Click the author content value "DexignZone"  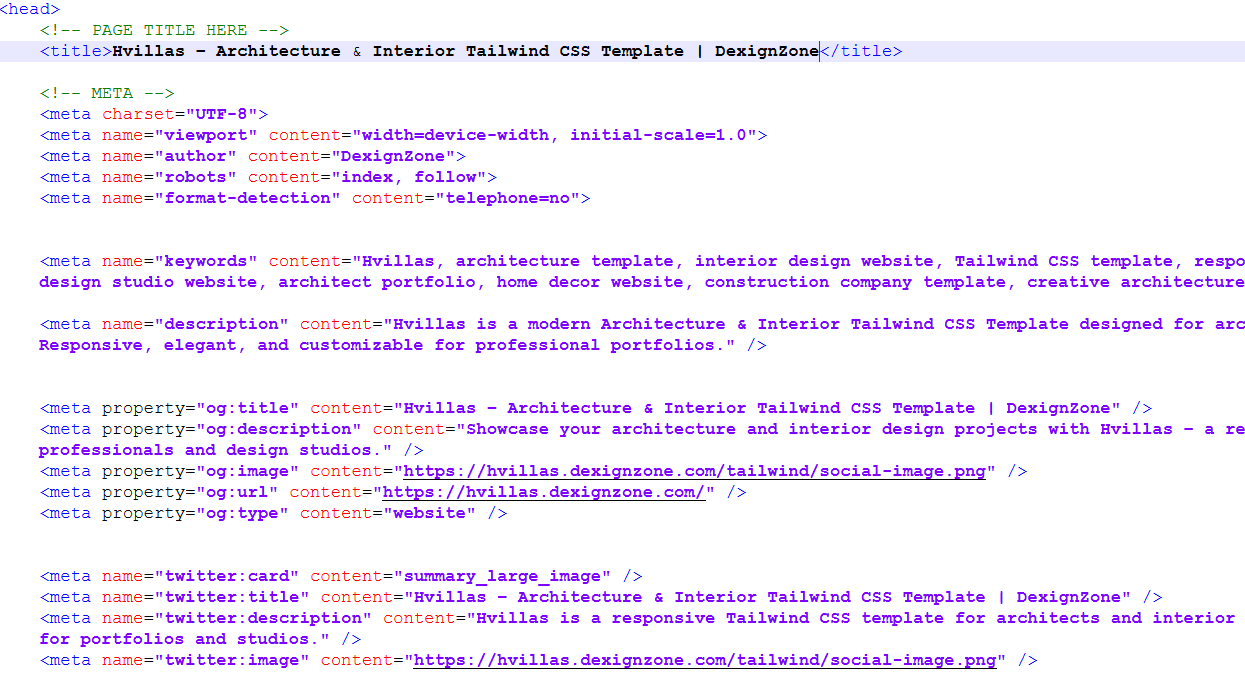tap(398, 156)
